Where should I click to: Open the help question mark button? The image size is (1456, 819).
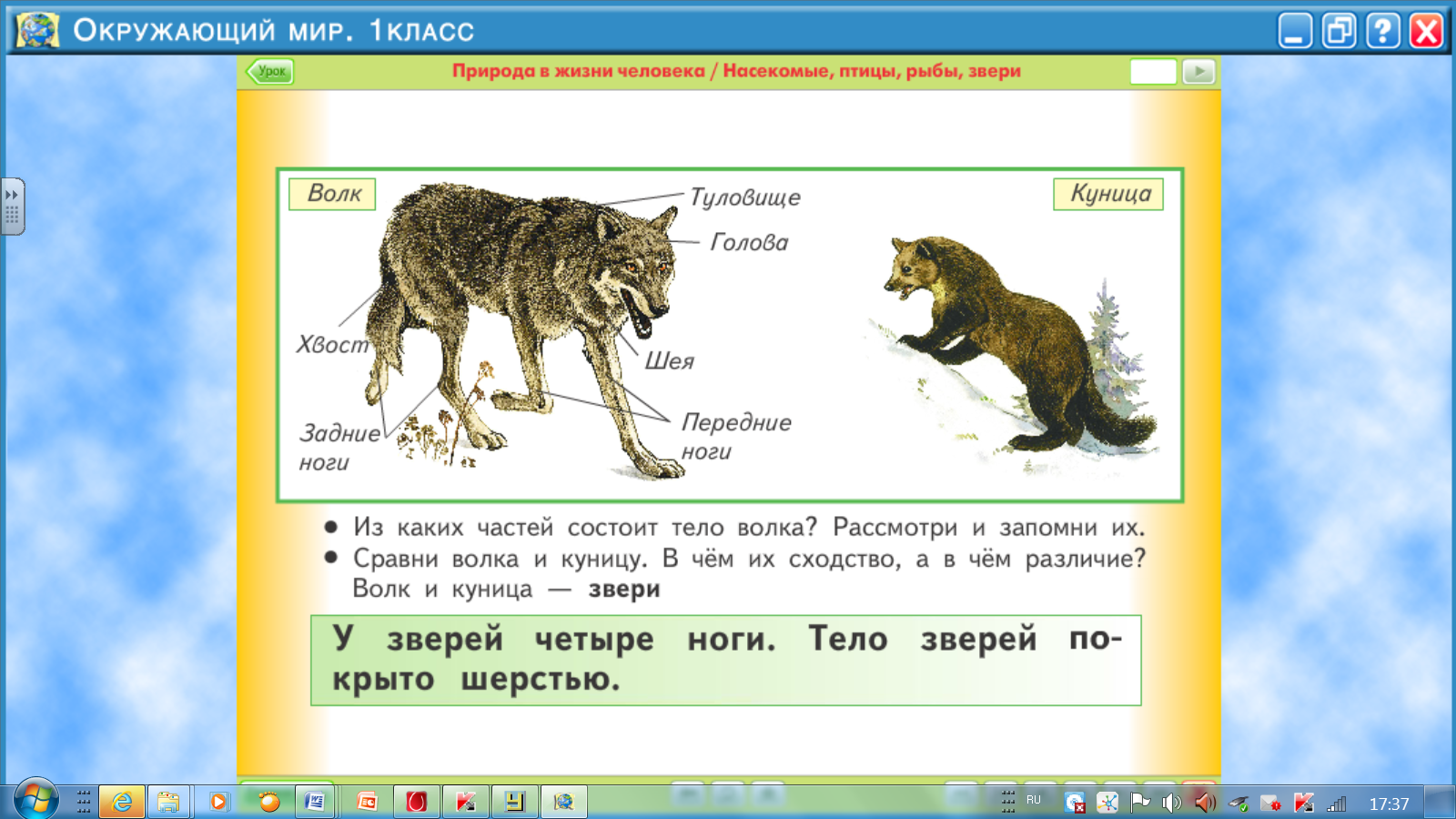[1383, 30]
